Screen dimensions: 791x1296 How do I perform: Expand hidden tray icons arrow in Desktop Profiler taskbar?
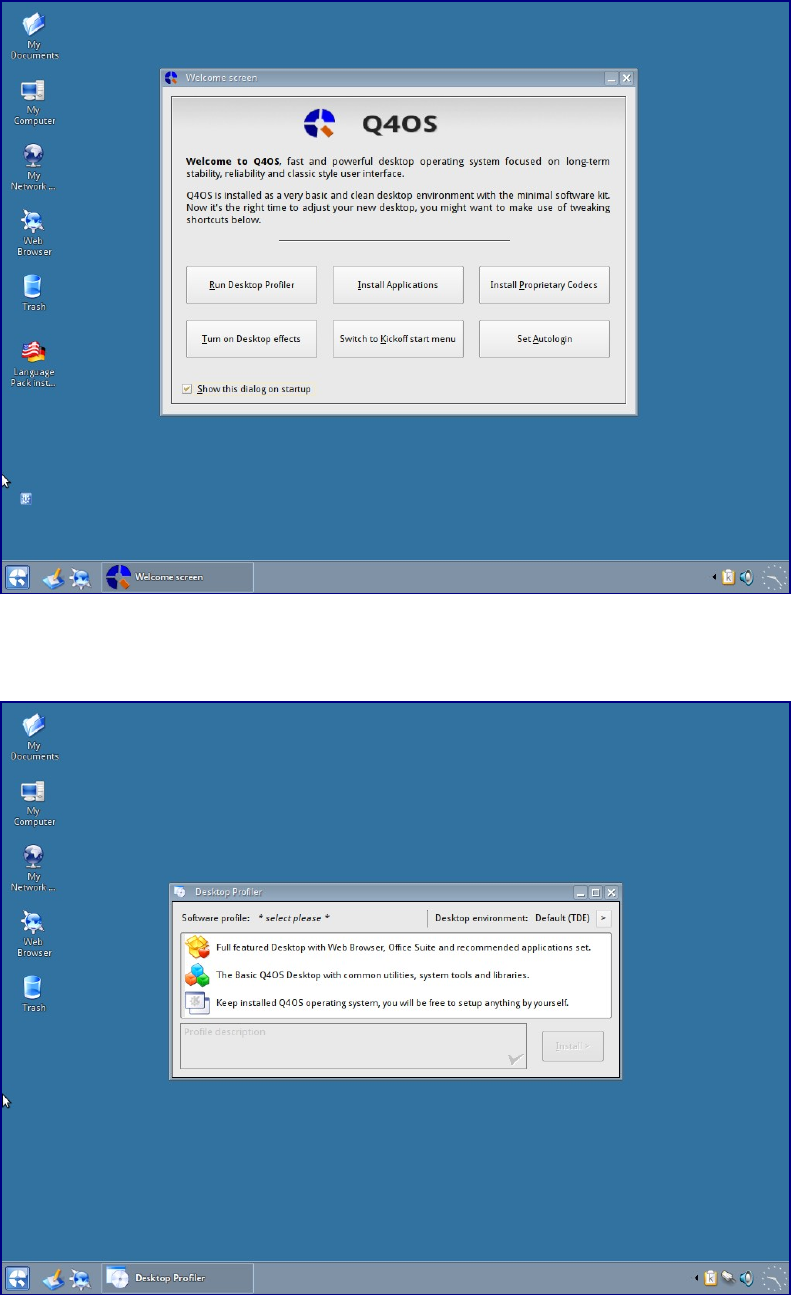coord(698,1278)
